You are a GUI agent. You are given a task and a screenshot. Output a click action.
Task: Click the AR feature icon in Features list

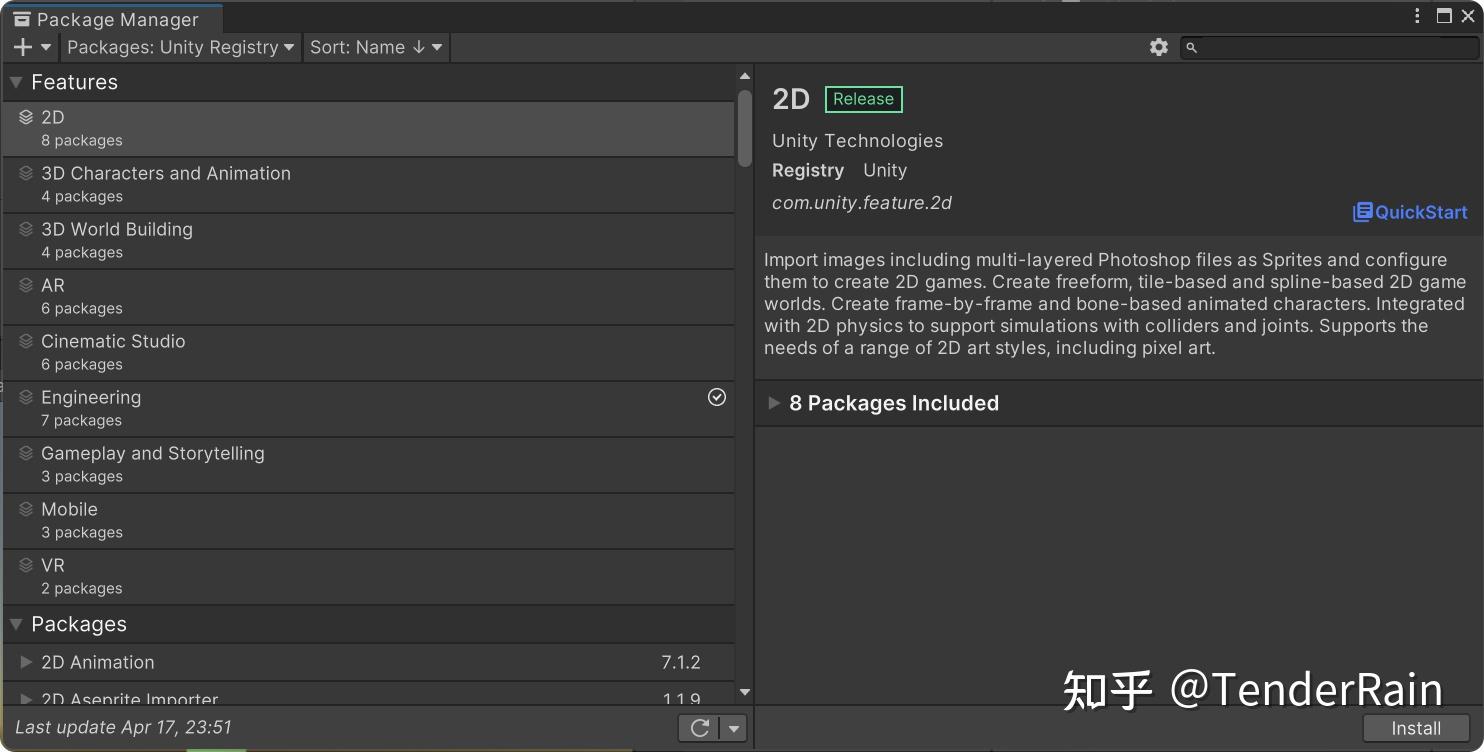[25, 284]
